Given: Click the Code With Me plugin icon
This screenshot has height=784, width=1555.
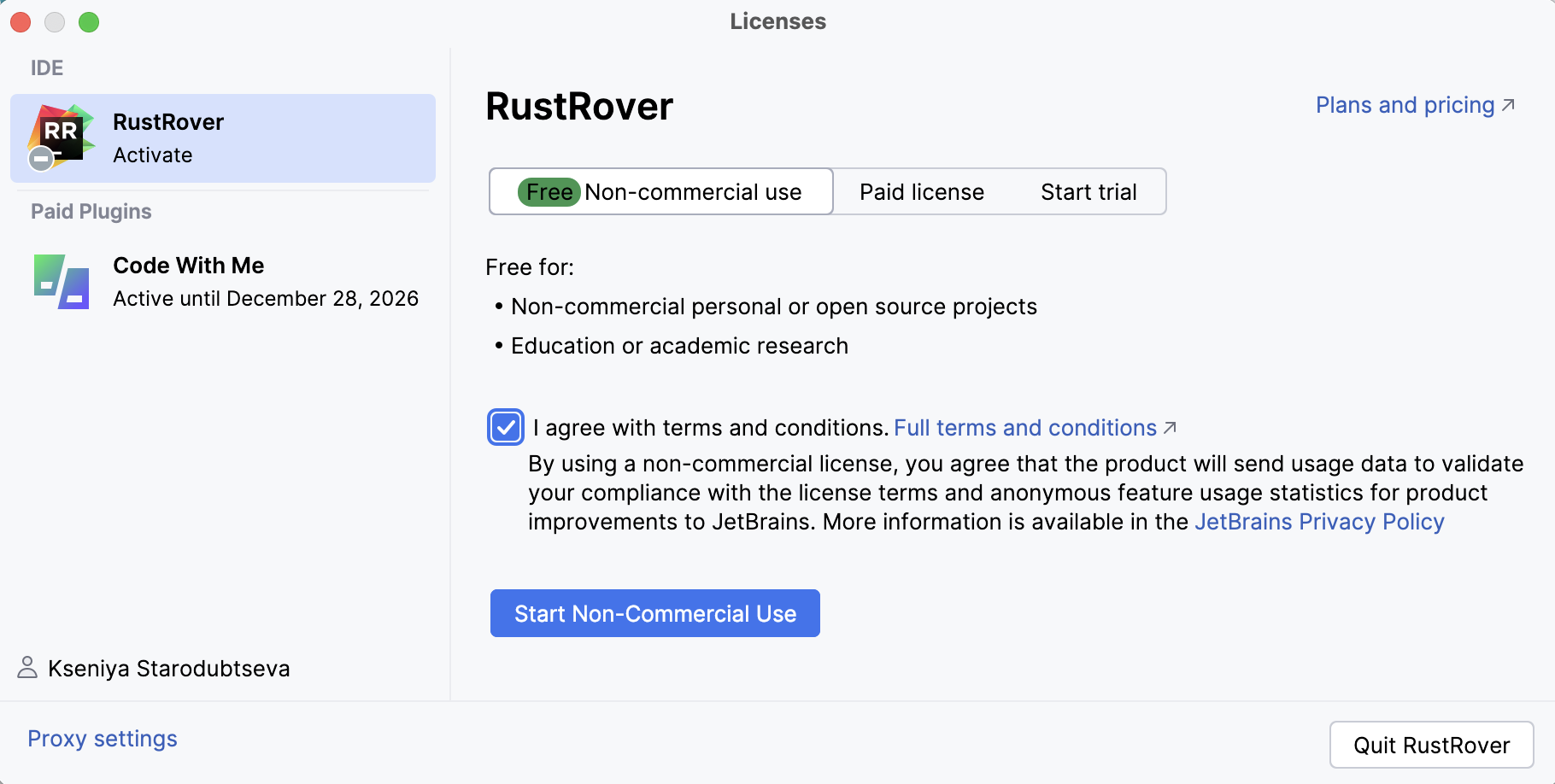Looking at the screenshot, I should [60, 280].
